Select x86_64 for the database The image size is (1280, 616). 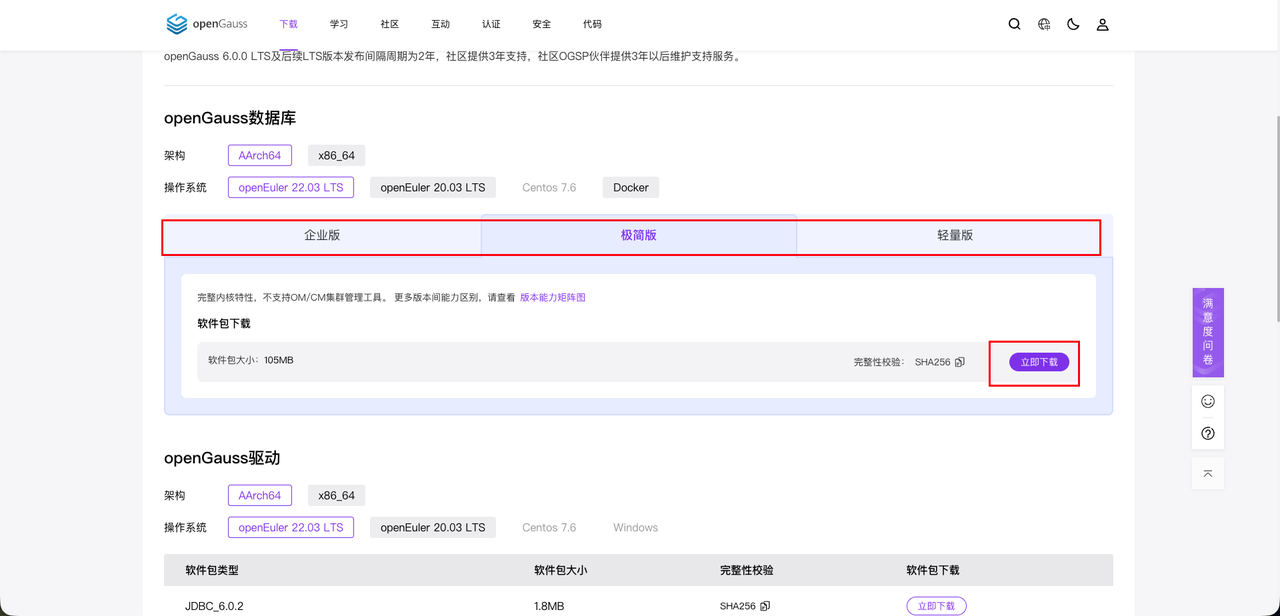(337, 156)
